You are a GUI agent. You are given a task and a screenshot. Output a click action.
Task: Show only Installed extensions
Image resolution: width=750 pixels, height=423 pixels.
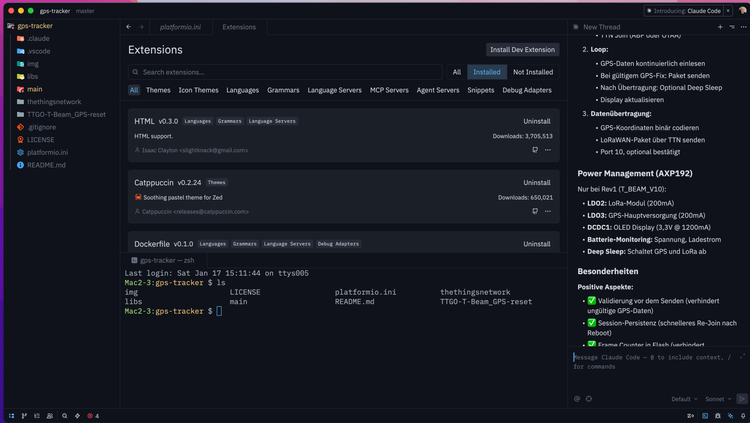pyautogui.click(x=486, y=72)
